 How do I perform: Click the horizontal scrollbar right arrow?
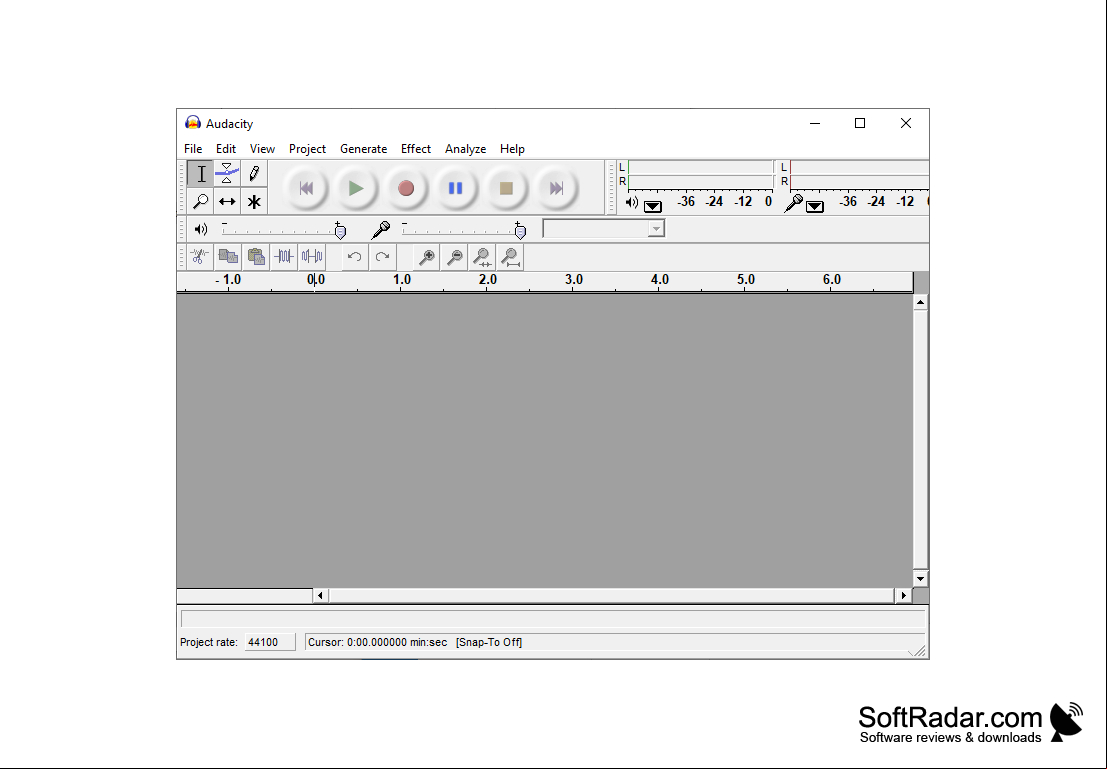coord(904,596)
